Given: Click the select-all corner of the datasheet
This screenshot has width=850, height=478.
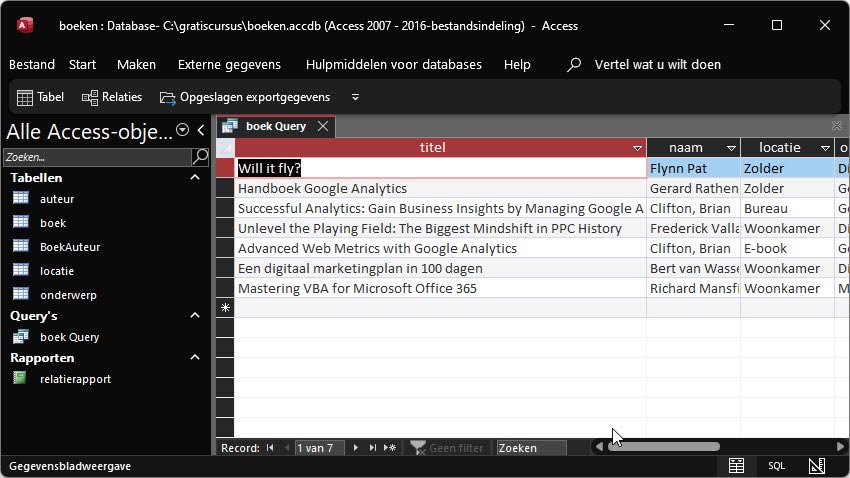Looking at the screenshot, I should point(226,147).
